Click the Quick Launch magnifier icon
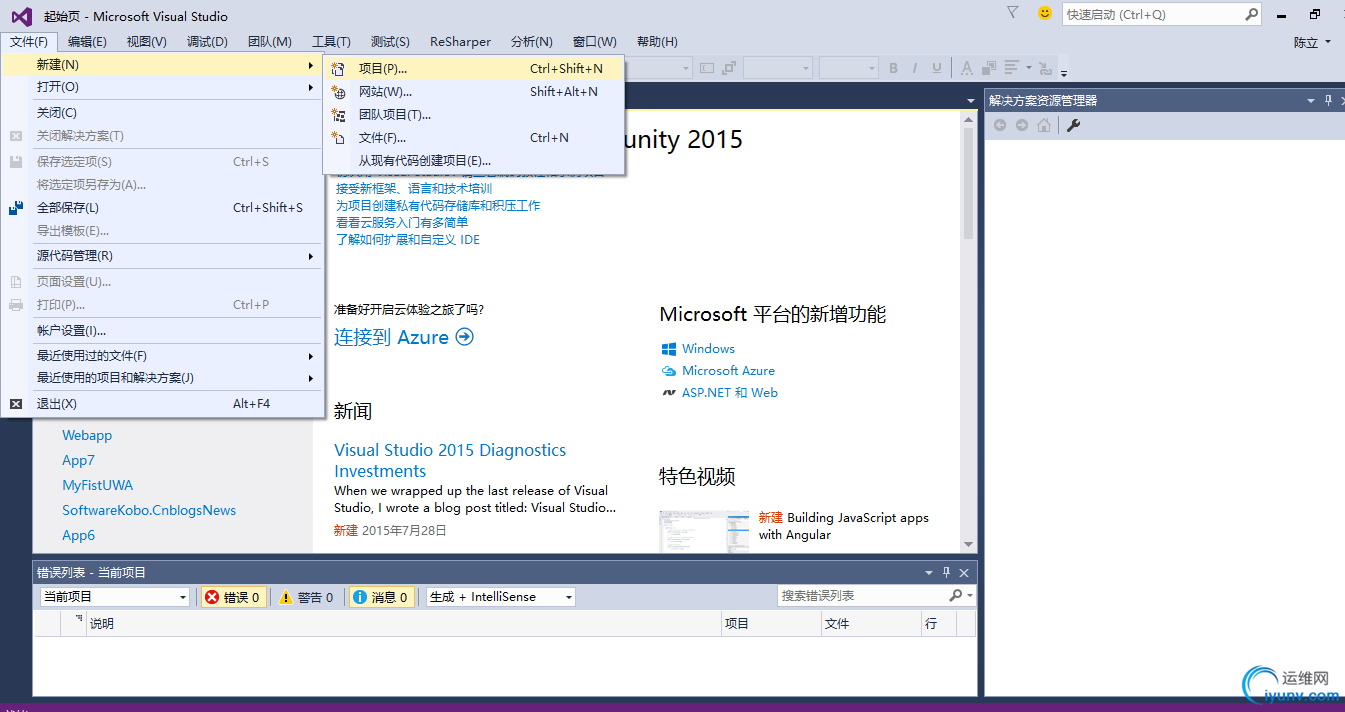 [1251, 14]
